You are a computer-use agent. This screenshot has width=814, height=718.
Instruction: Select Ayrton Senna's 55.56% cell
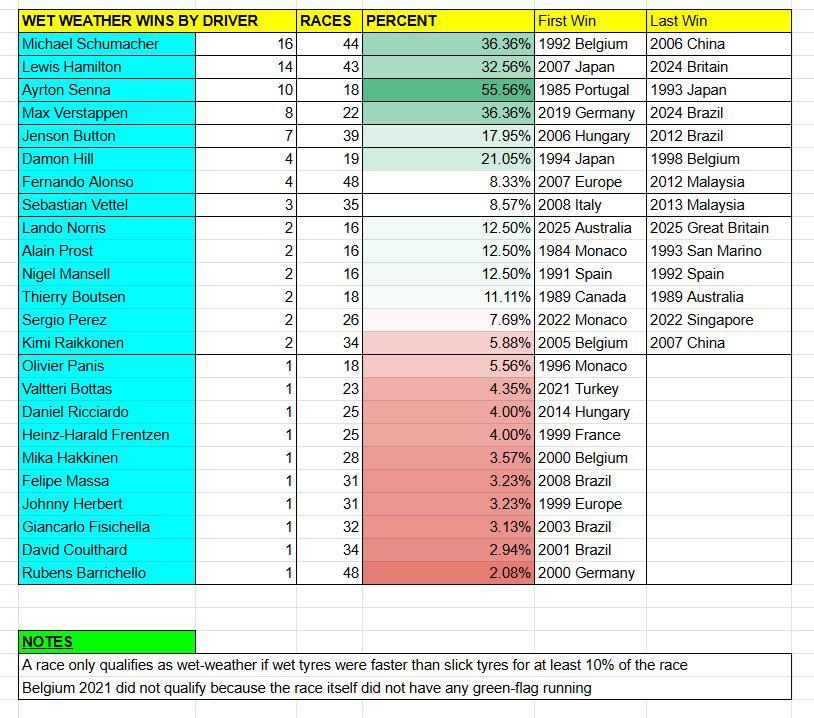[x=448, y=90]
